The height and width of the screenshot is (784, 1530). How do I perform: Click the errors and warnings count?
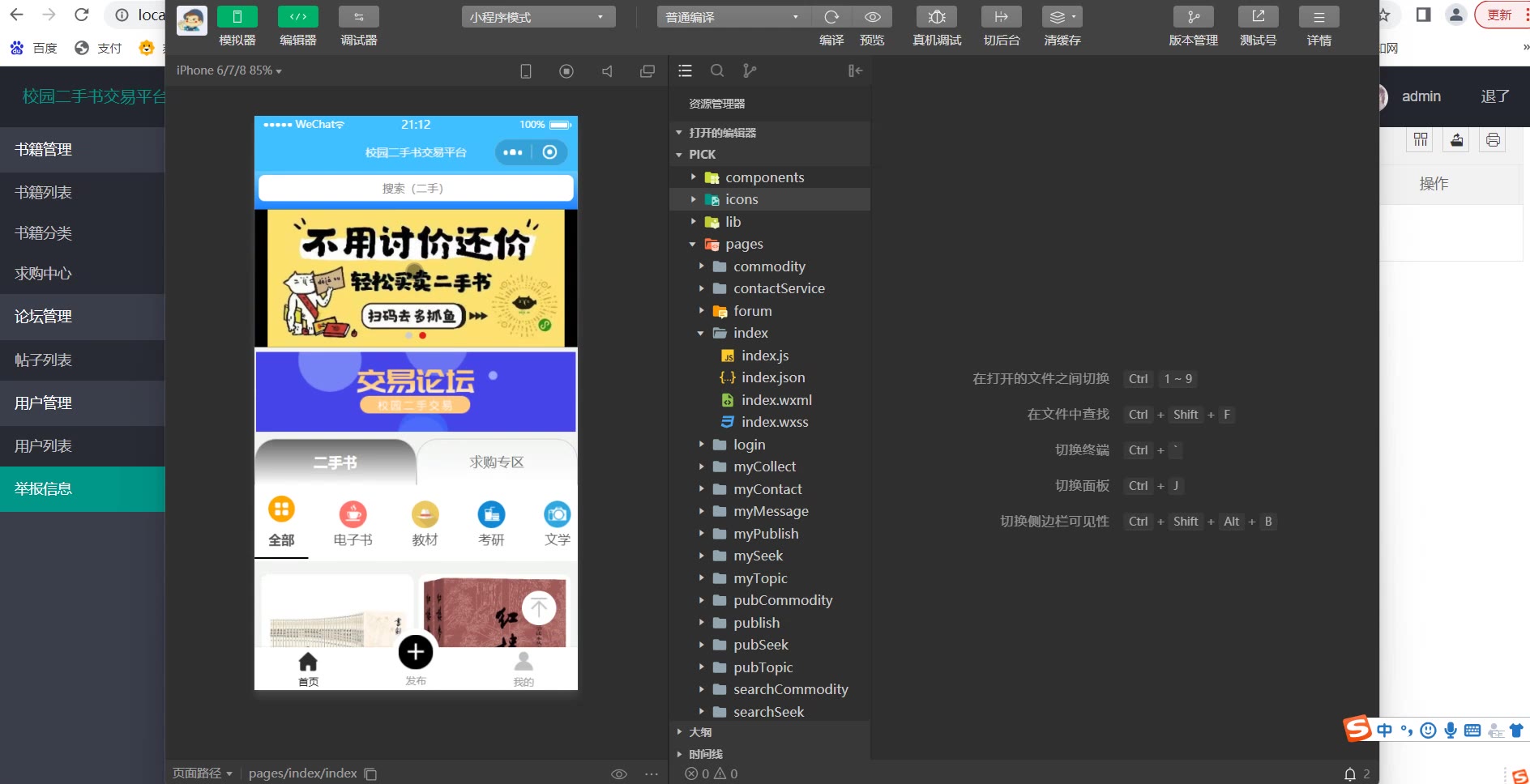coord(712,774)
